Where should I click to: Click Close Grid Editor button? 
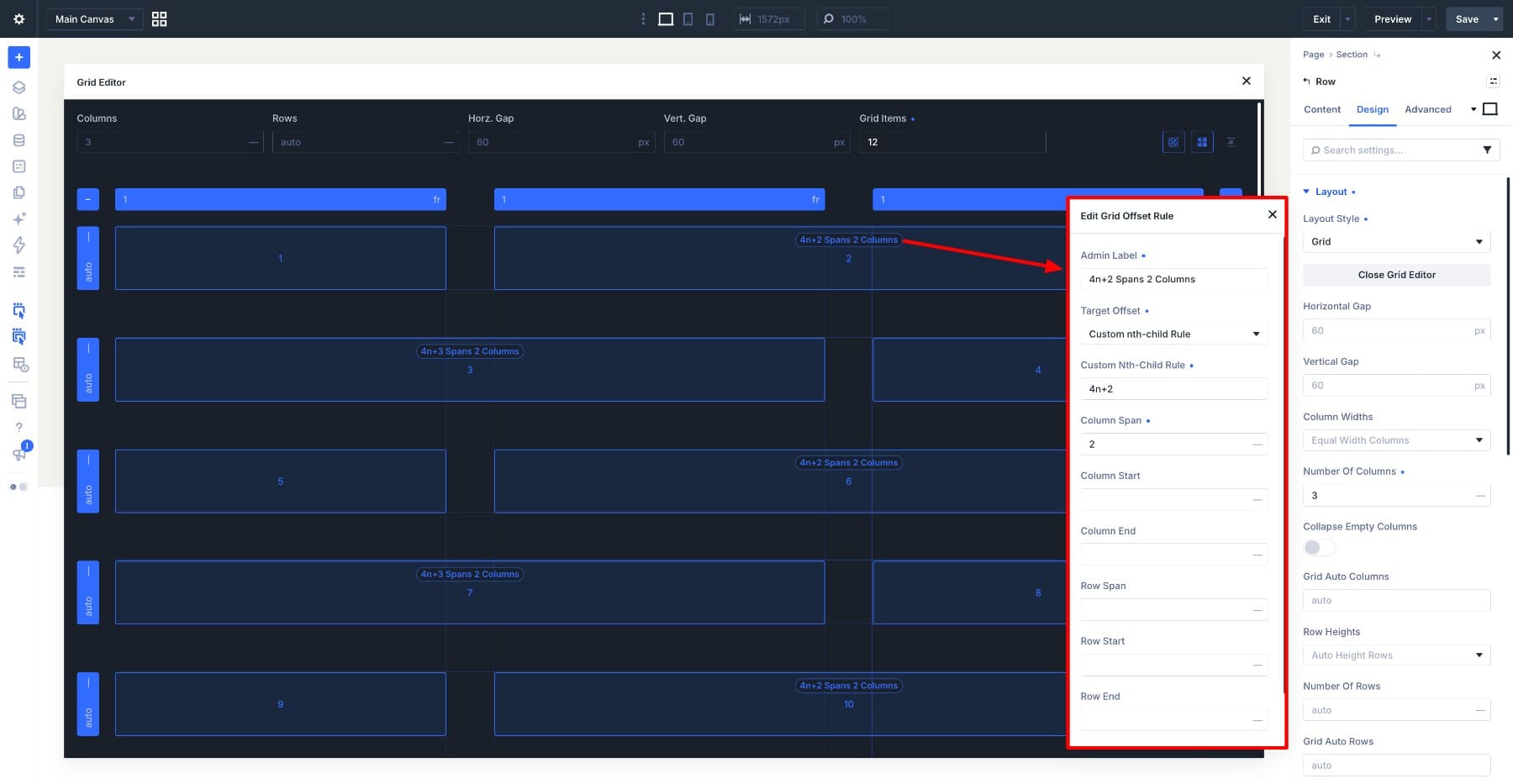[1396, 275]
